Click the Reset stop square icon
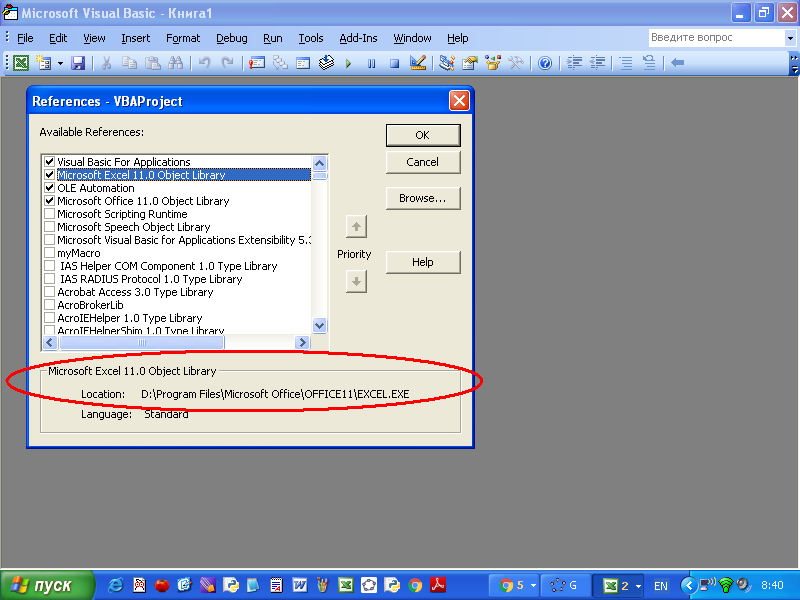This screenshot has height=600, width=800. tap(394, 63)
